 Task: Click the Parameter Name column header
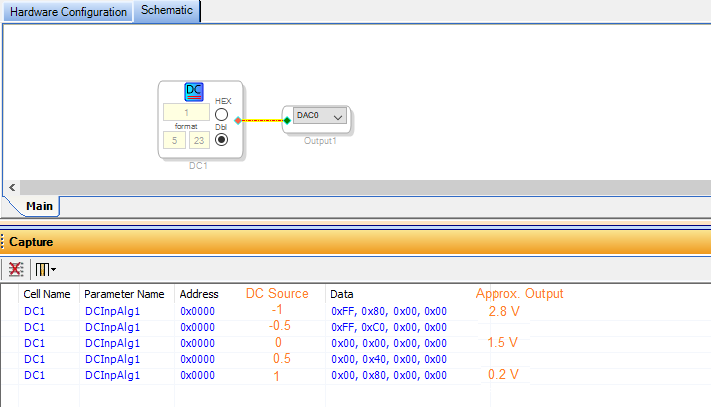(x=124, y=294)
